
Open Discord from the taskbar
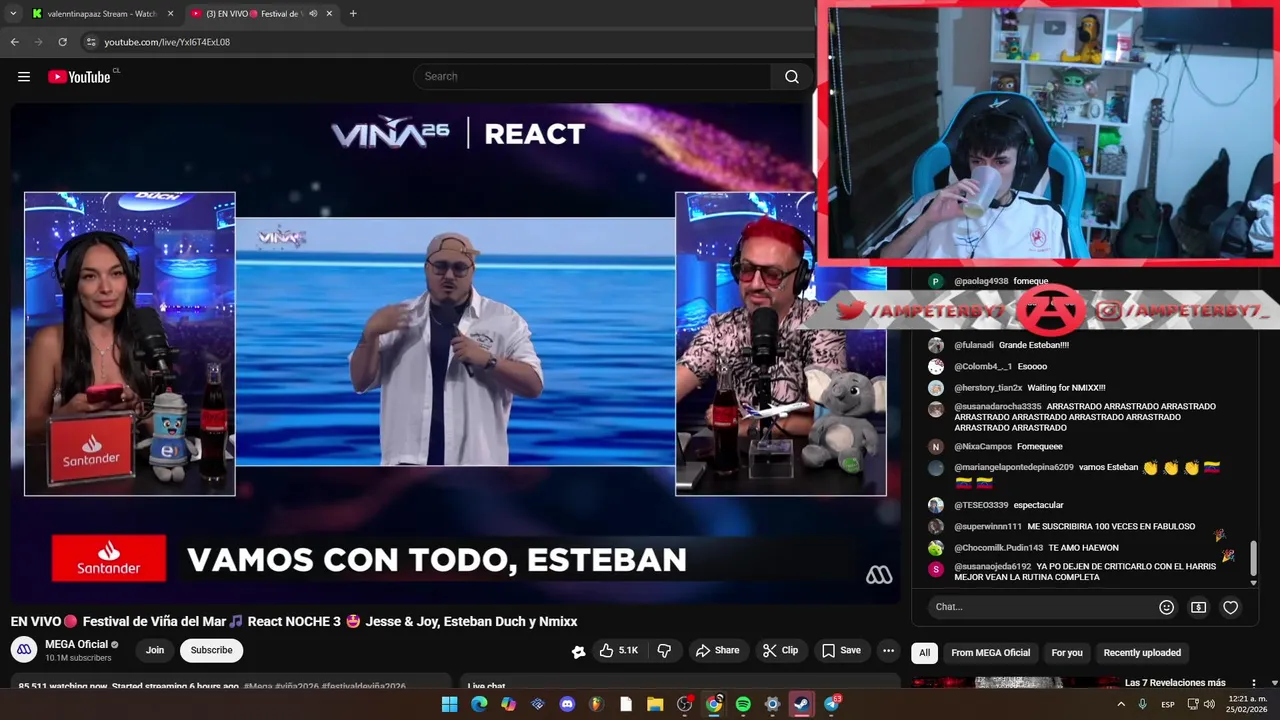[567, 704]
